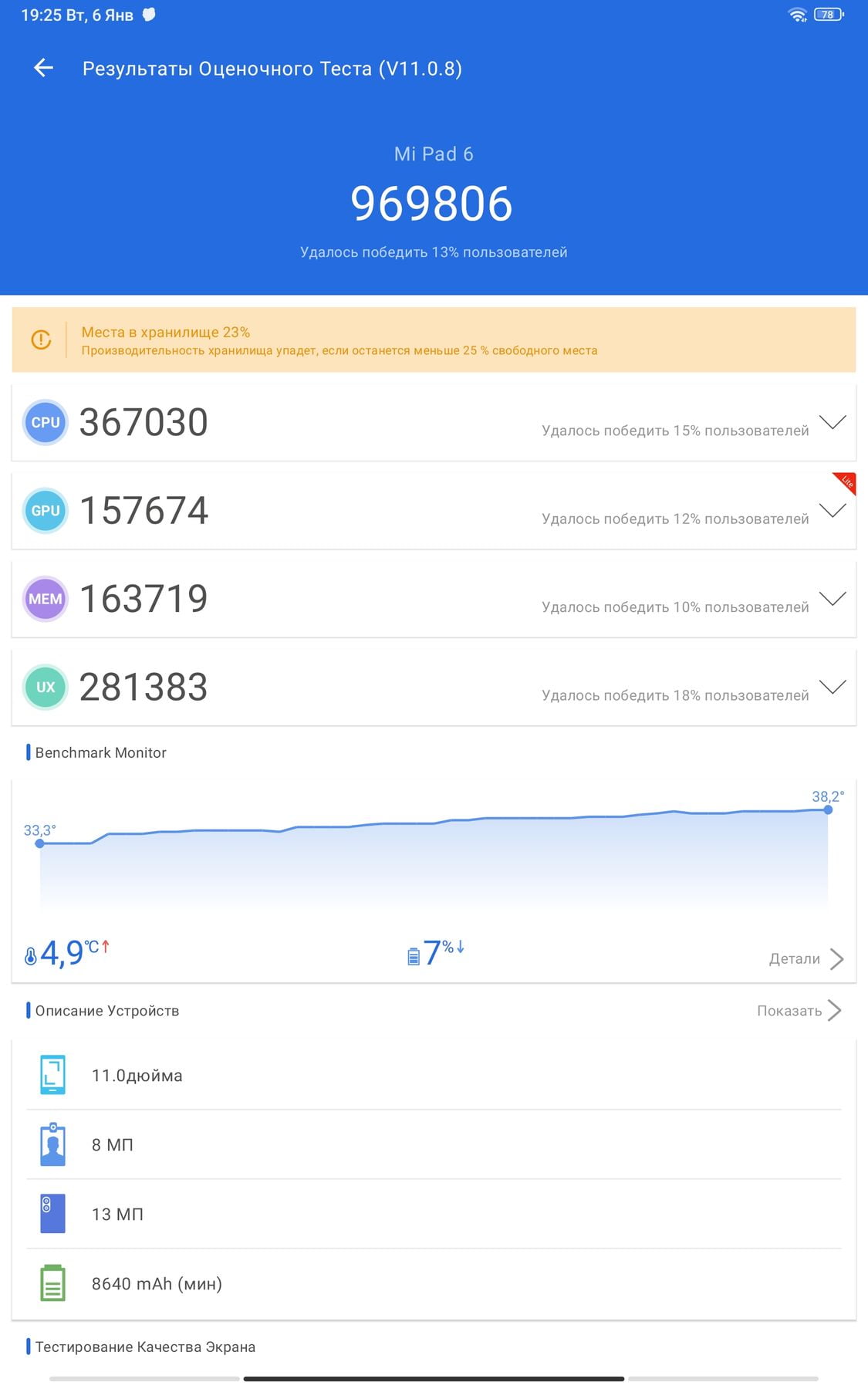Viewport: 868px width, 1389px height.
Task: Go back using the arrow icon
Action: click(43, 68)
